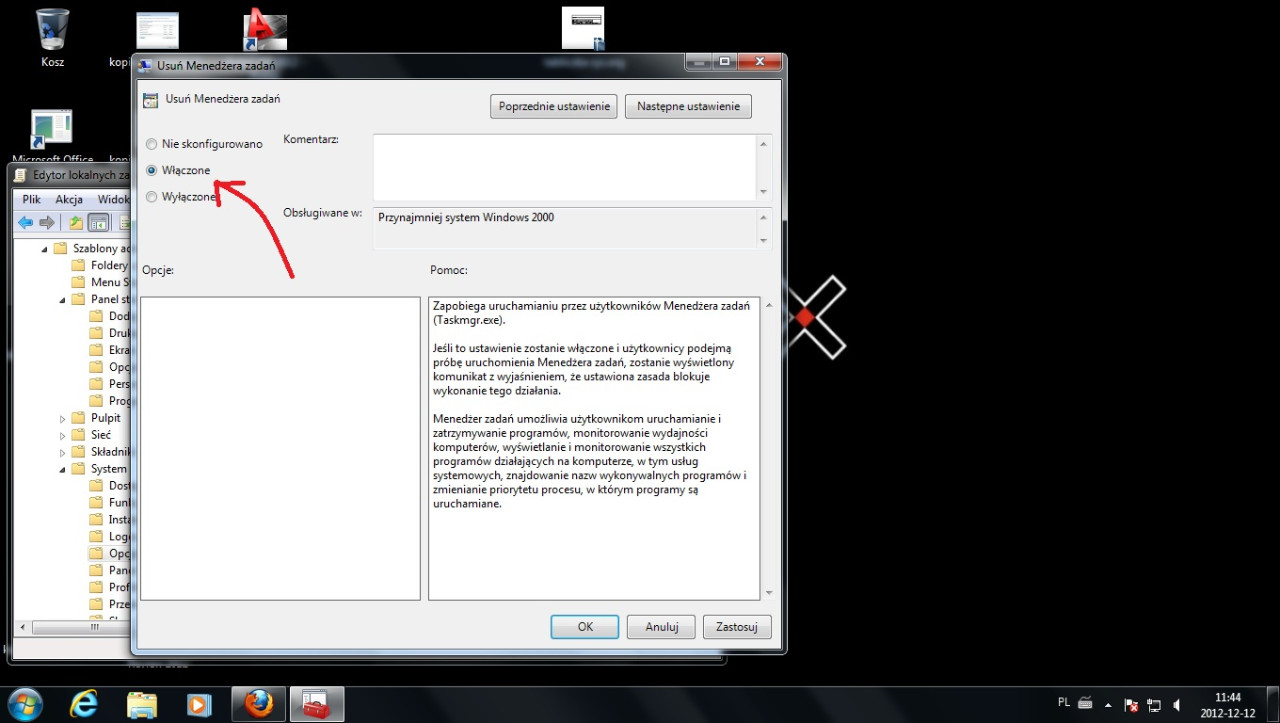
Task: Click the up-one-level folder toolbar icon
Action: coord(76,222)
